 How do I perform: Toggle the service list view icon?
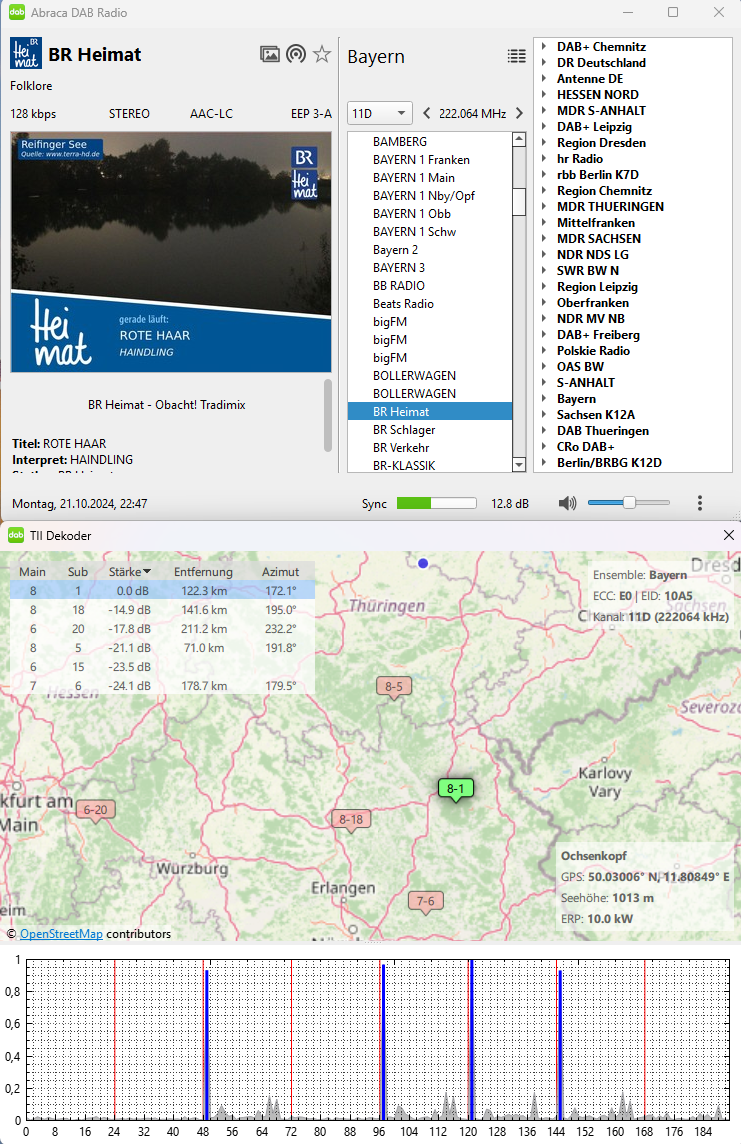[516, 56]
